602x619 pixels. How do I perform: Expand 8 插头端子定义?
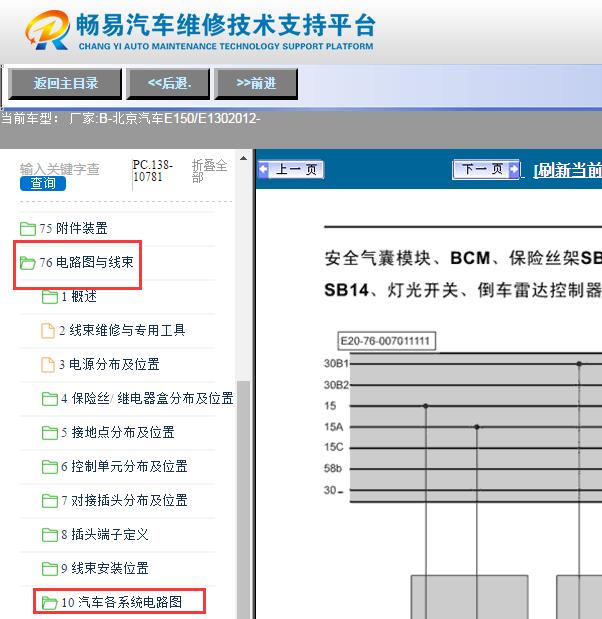tap(105, 534)
